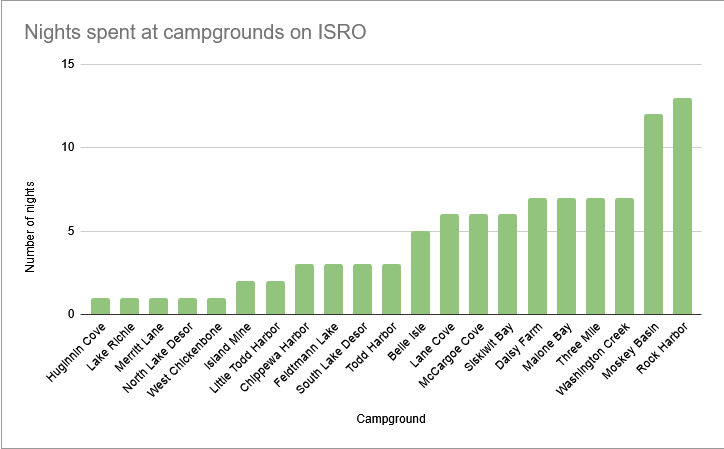Select the Belle Isle bar
The height and width of the screenshot is (449, 724).
tap(420, 272)
